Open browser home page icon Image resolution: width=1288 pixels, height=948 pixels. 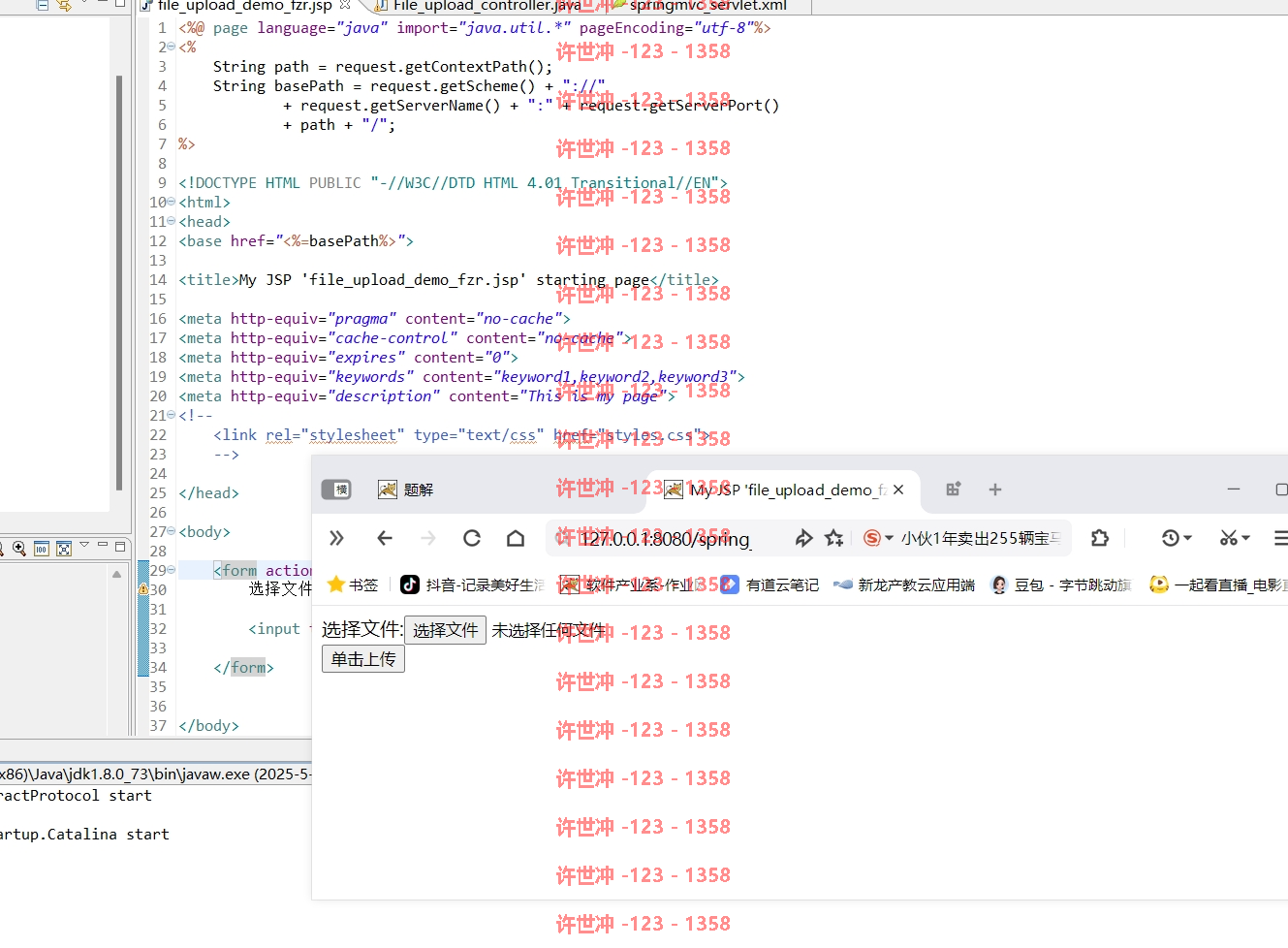coord(516,538)
